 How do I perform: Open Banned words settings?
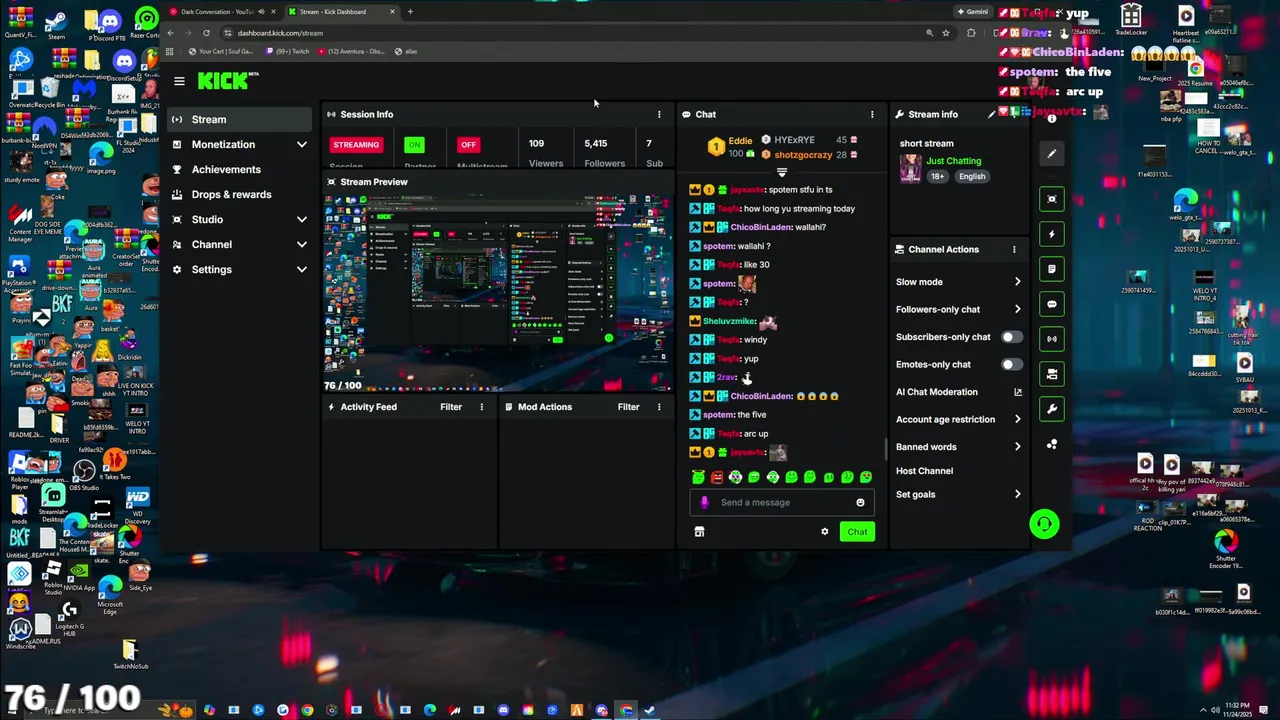pos(958,447)
